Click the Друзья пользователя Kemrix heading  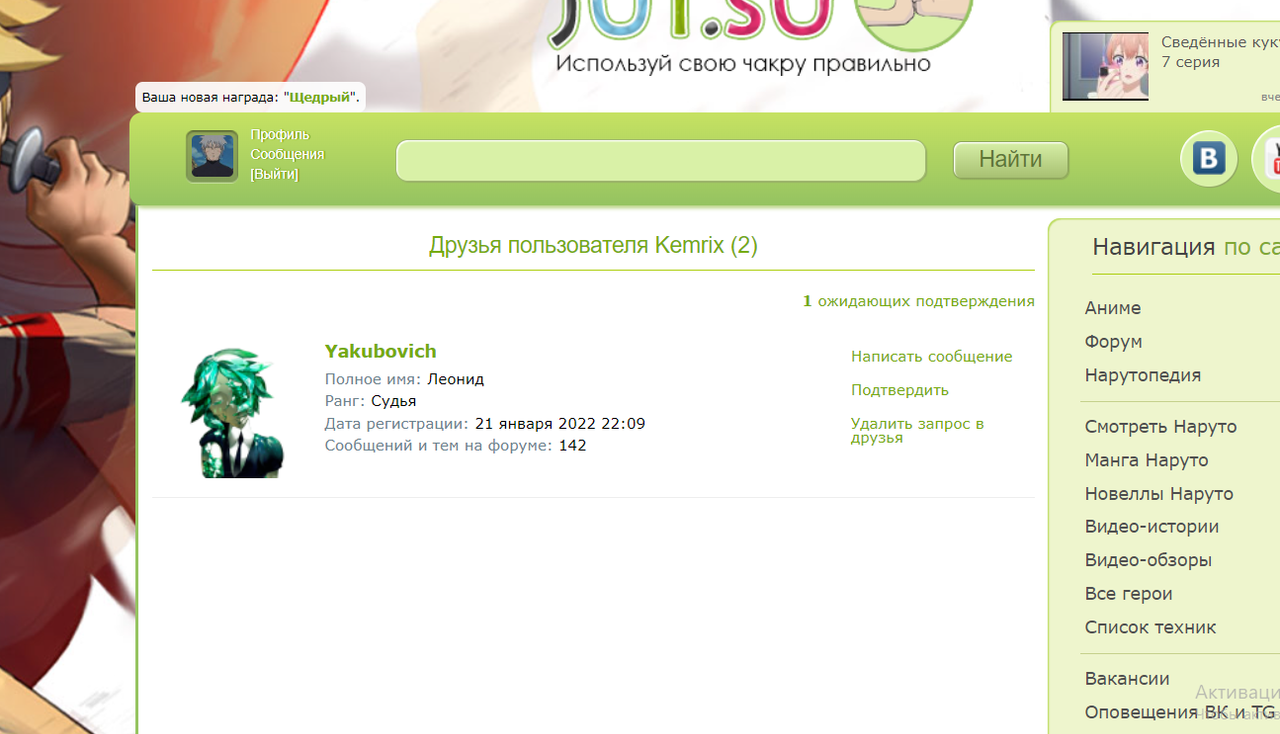point(593,245)
